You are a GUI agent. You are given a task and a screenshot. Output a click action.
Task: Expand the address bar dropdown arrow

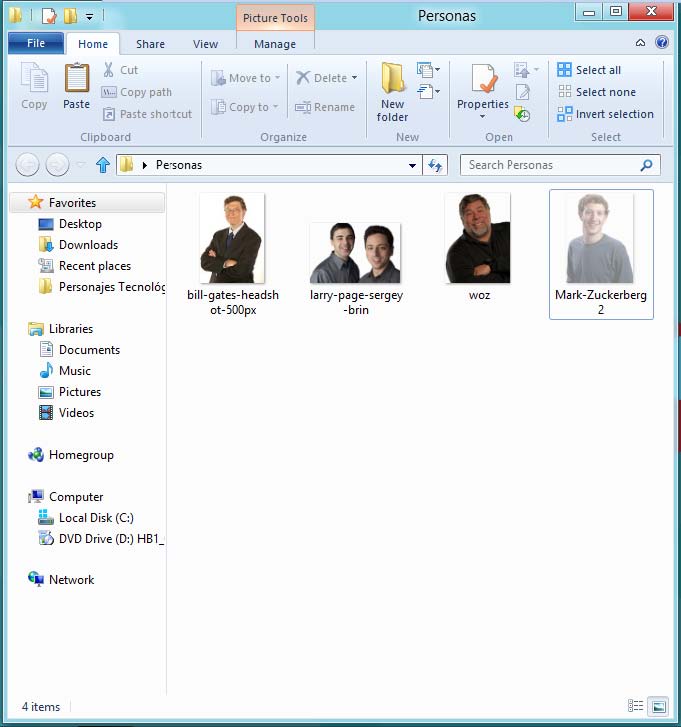tap(413, 165)
